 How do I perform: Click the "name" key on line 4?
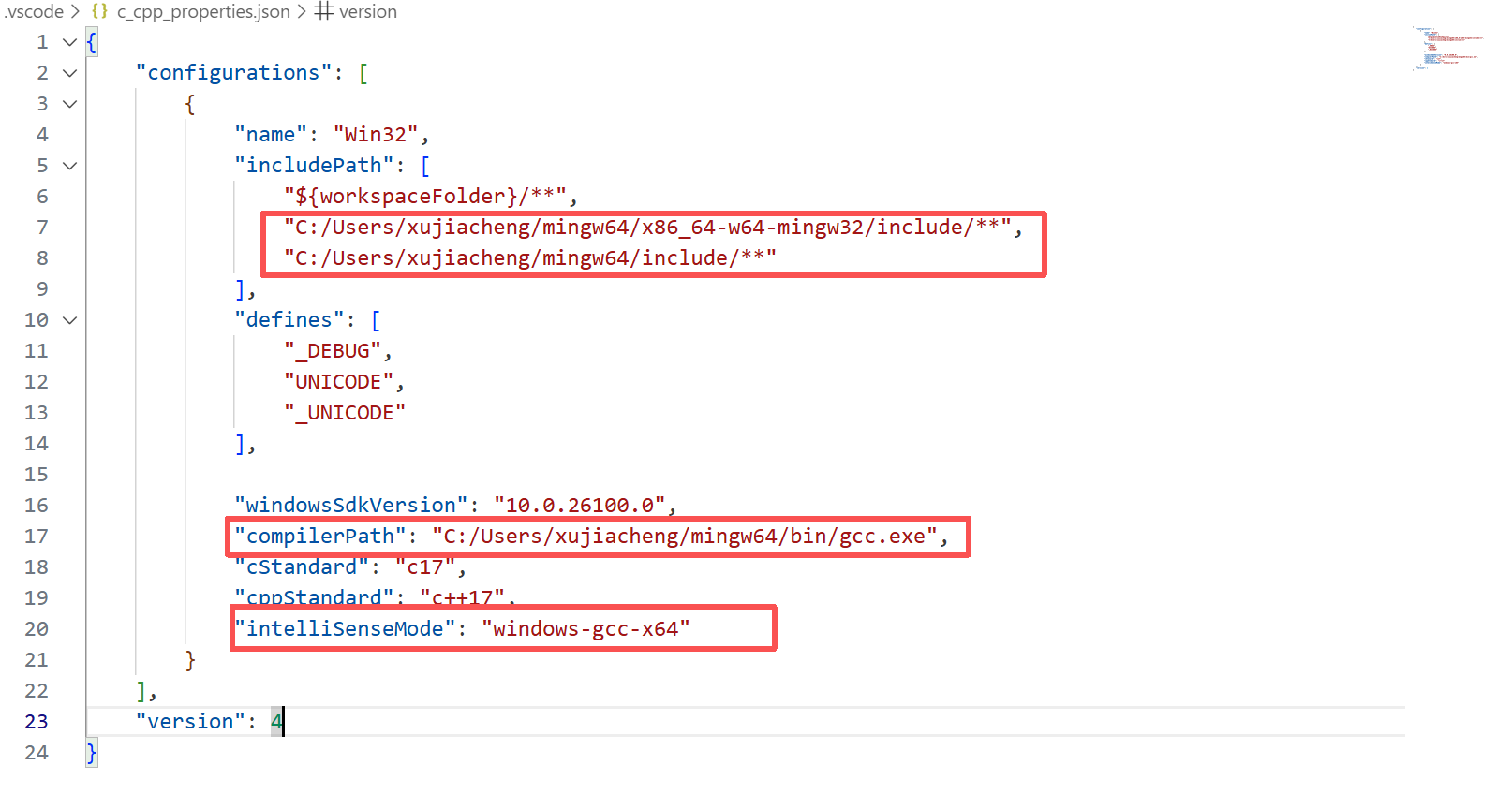coord(271,135)
